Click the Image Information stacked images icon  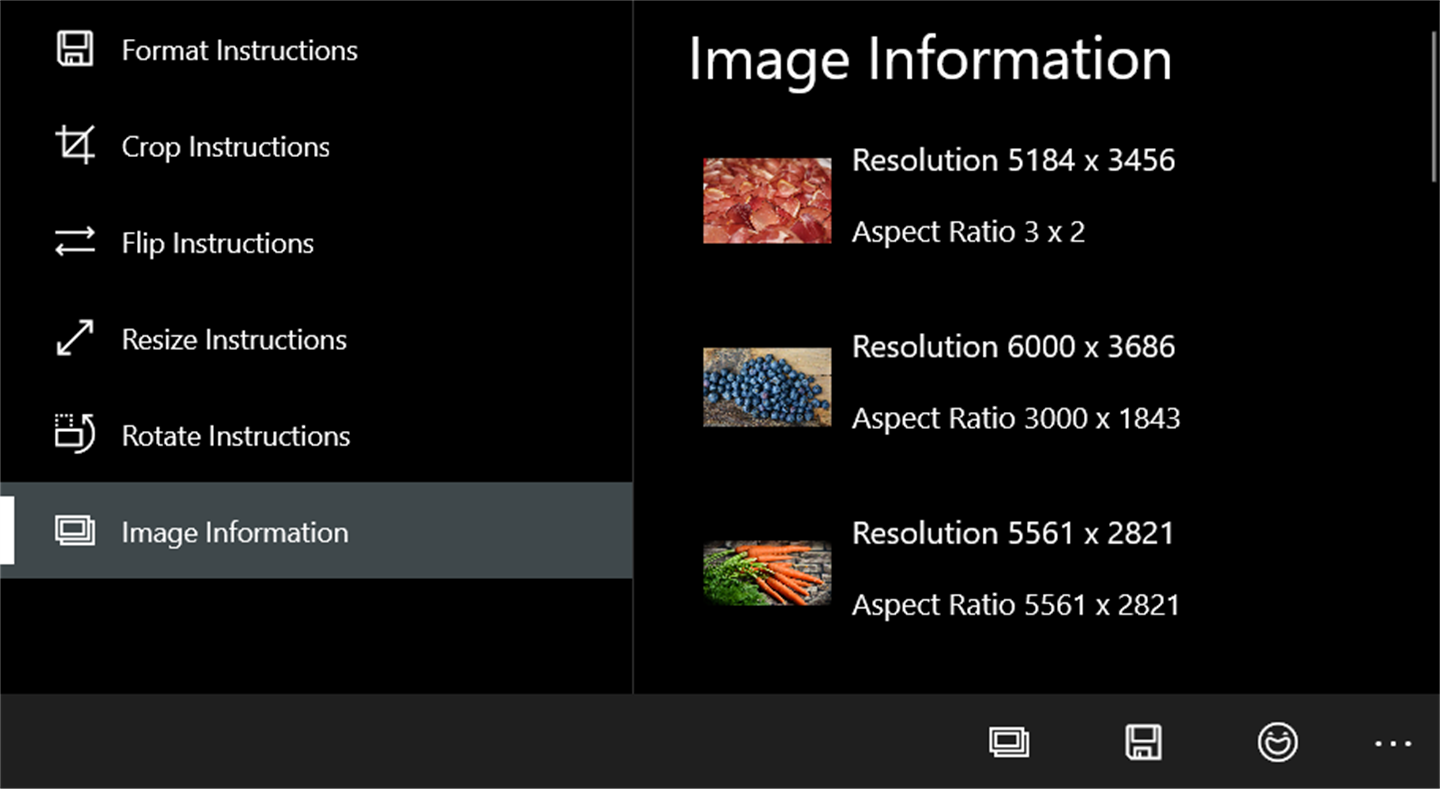[75, 531]
